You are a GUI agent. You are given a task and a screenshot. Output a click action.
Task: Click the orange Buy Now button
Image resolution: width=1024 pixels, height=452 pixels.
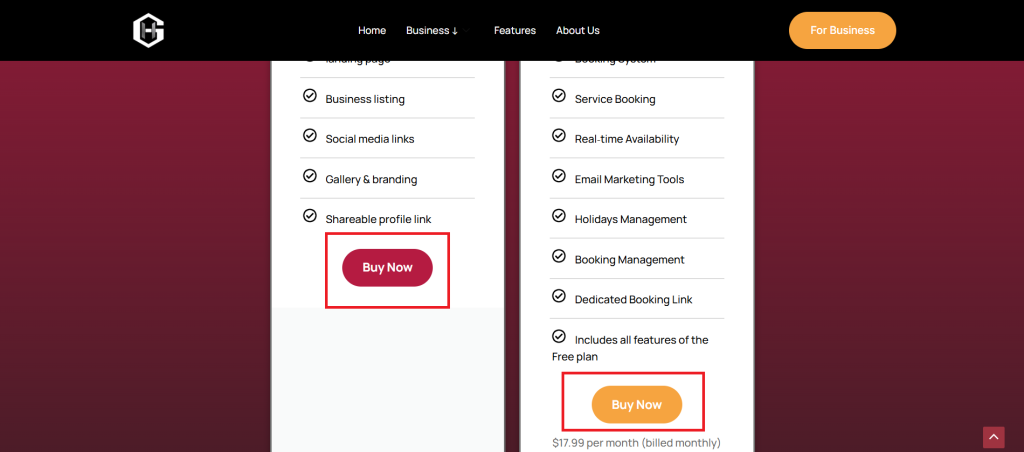pyautogui.click(x=637, y=405)
